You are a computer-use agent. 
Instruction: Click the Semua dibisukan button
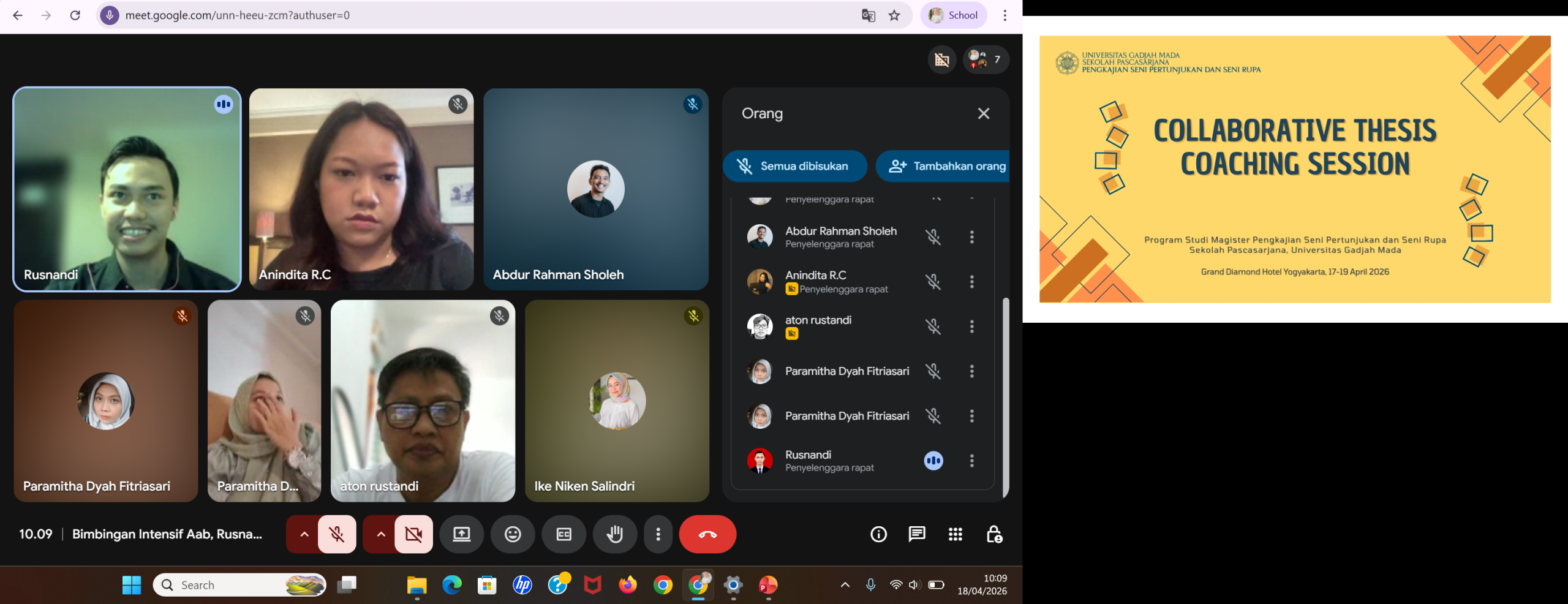tap(794, 166)
